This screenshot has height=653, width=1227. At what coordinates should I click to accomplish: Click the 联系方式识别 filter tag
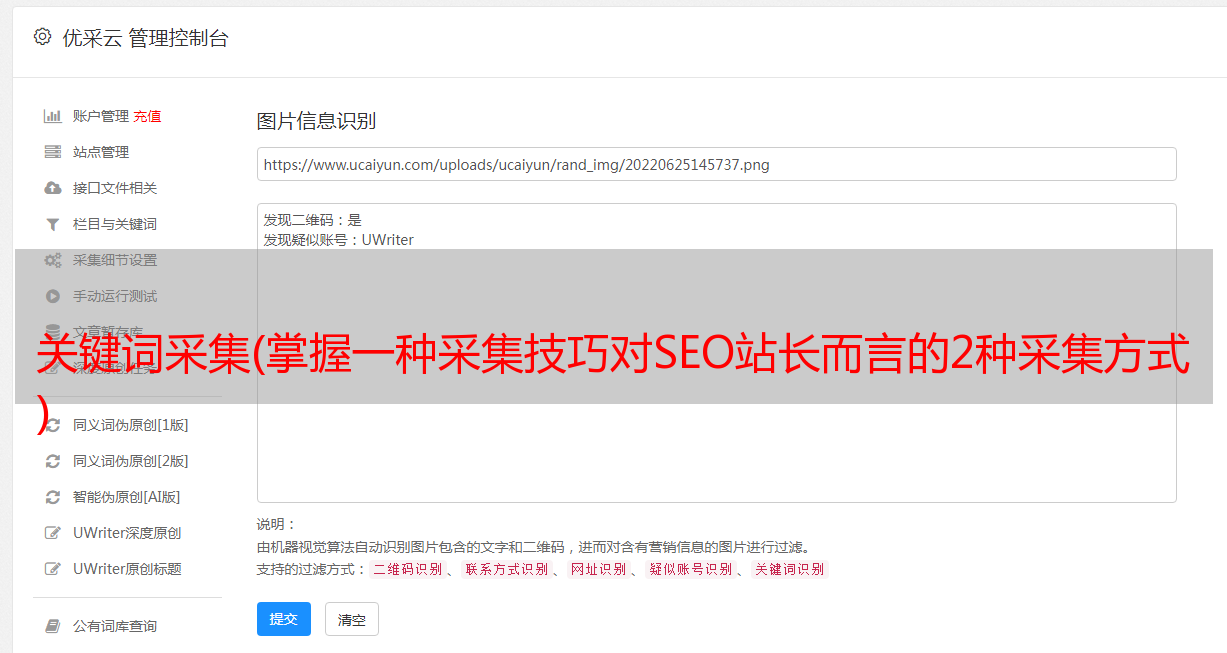pyautogui.click(x=506, y=570)
